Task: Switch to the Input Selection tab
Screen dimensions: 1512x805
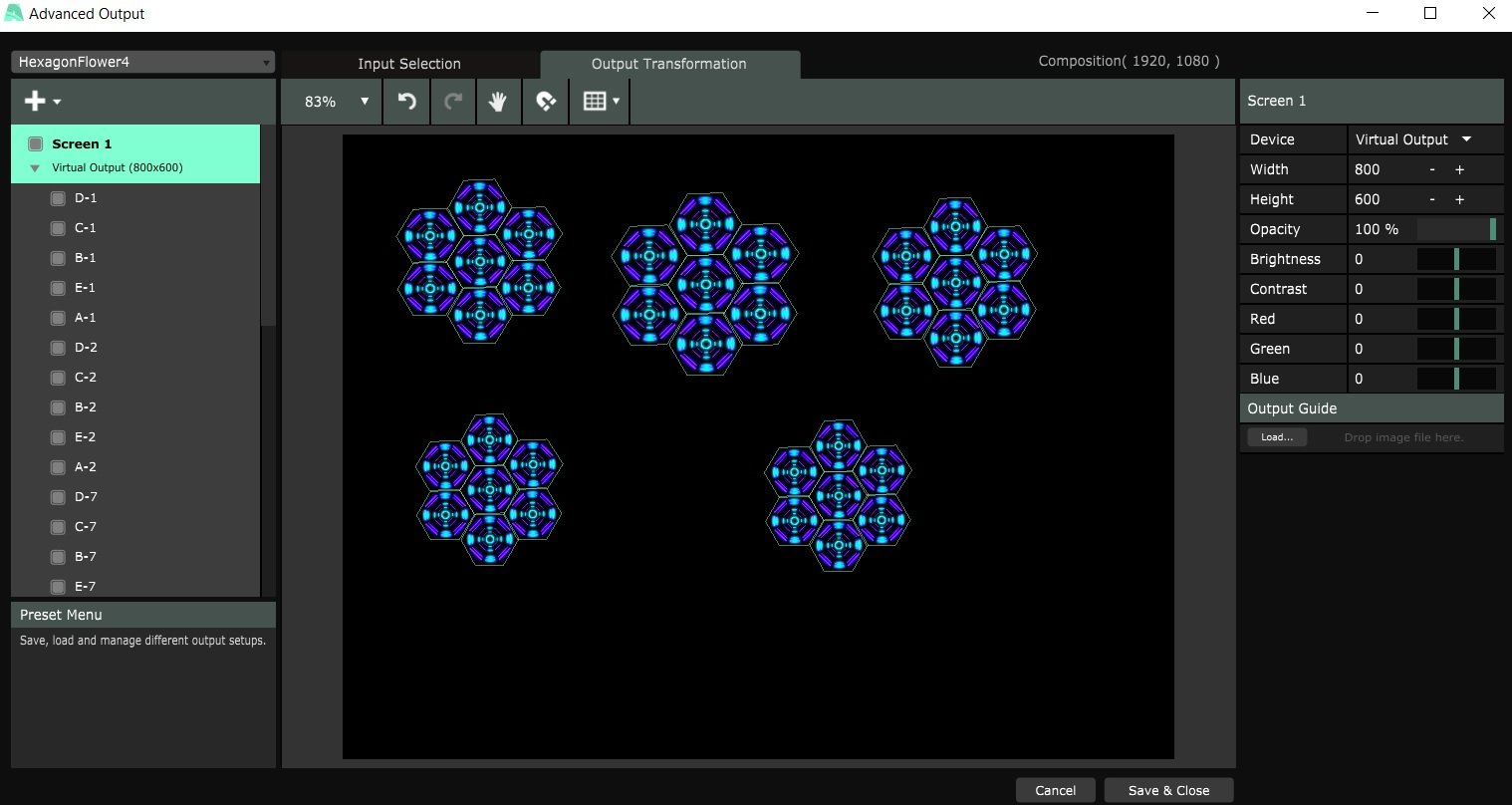Action: click(409, 64)
